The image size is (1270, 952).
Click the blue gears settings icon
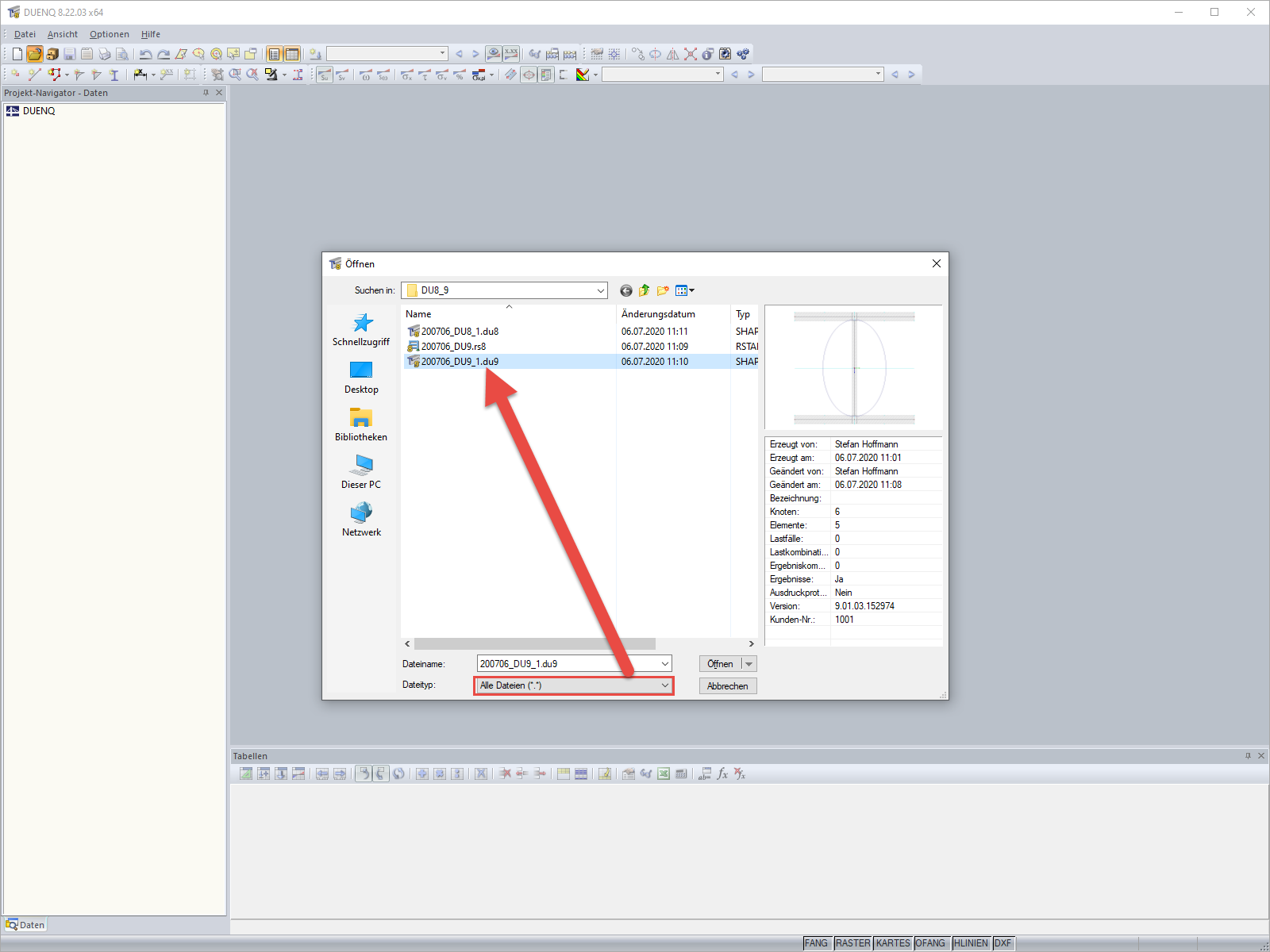coord(743,54)
